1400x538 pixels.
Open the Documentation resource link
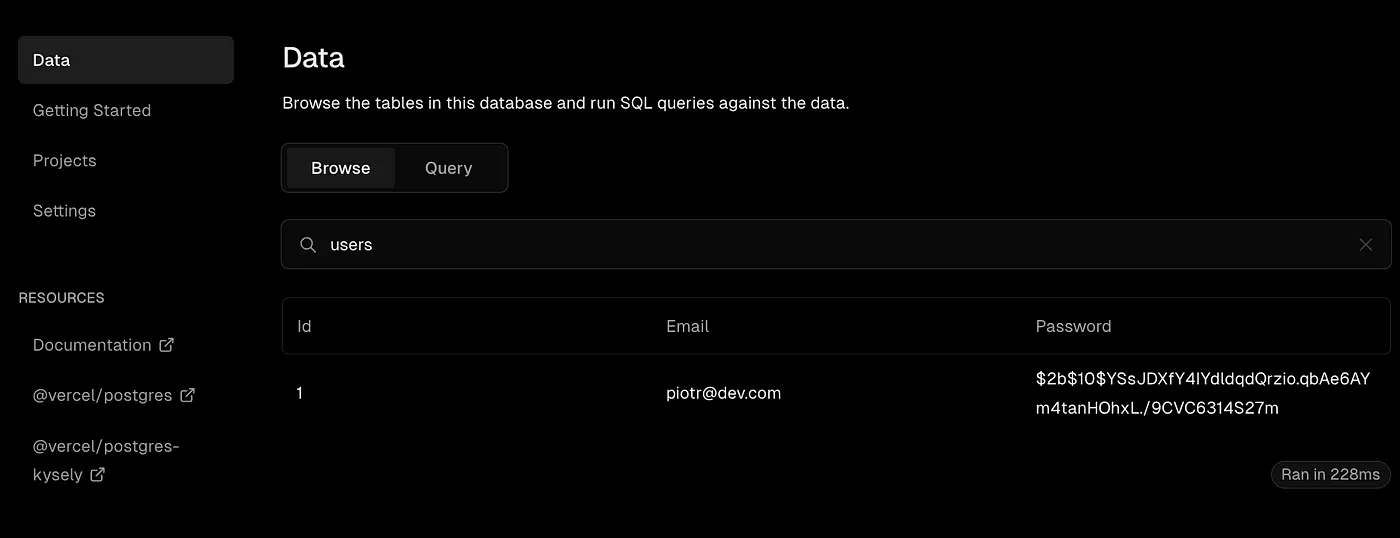coord(92,345)
